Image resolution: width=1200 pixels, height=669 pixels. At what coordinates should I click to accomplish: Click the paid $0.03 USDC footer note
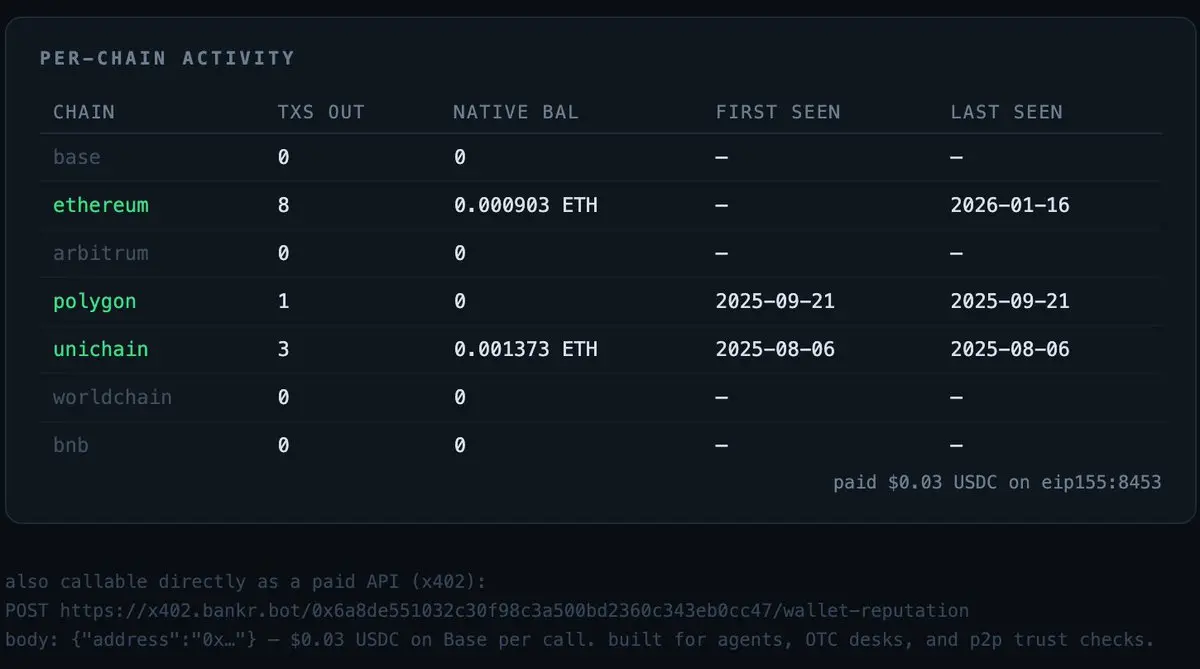tap(997, 483)
